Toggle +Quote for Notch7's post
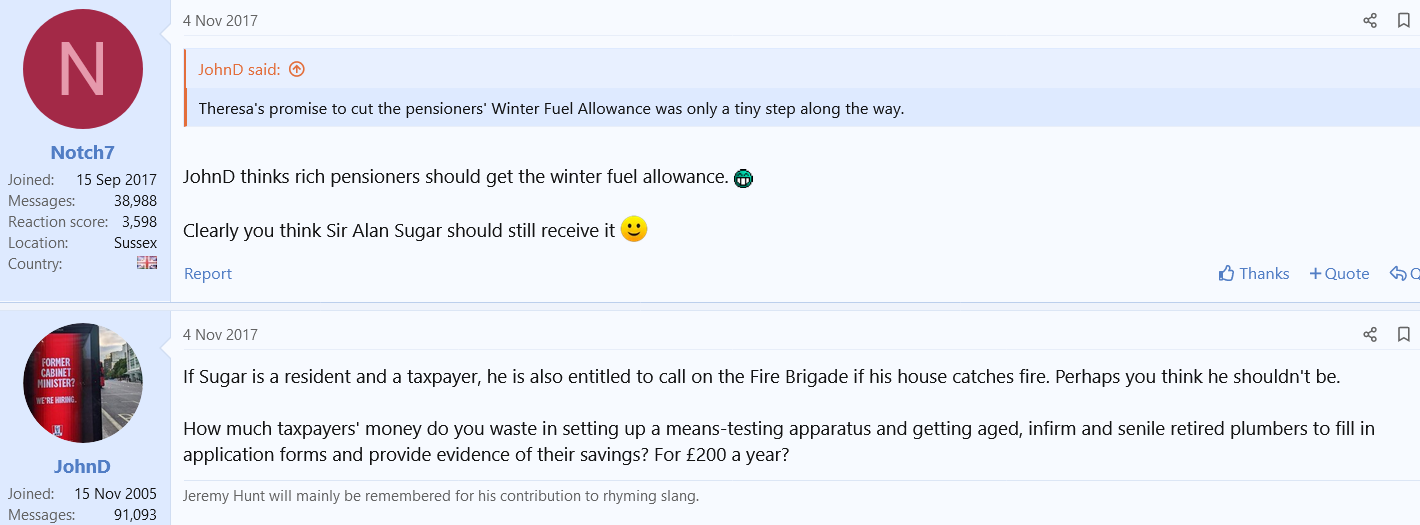This screenshot has height=525, width=1420. [1339, 274]
